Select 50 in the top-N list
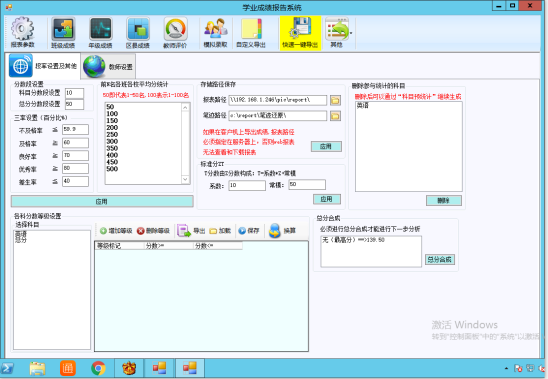The width and height of the screenshot is (548, 379). tap(110, 107)
